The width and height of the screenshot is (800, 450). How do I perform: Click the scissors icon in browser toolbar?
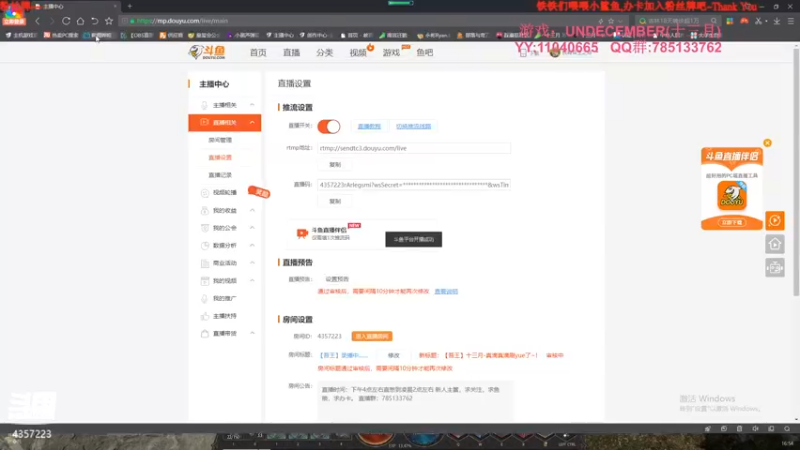759,21
